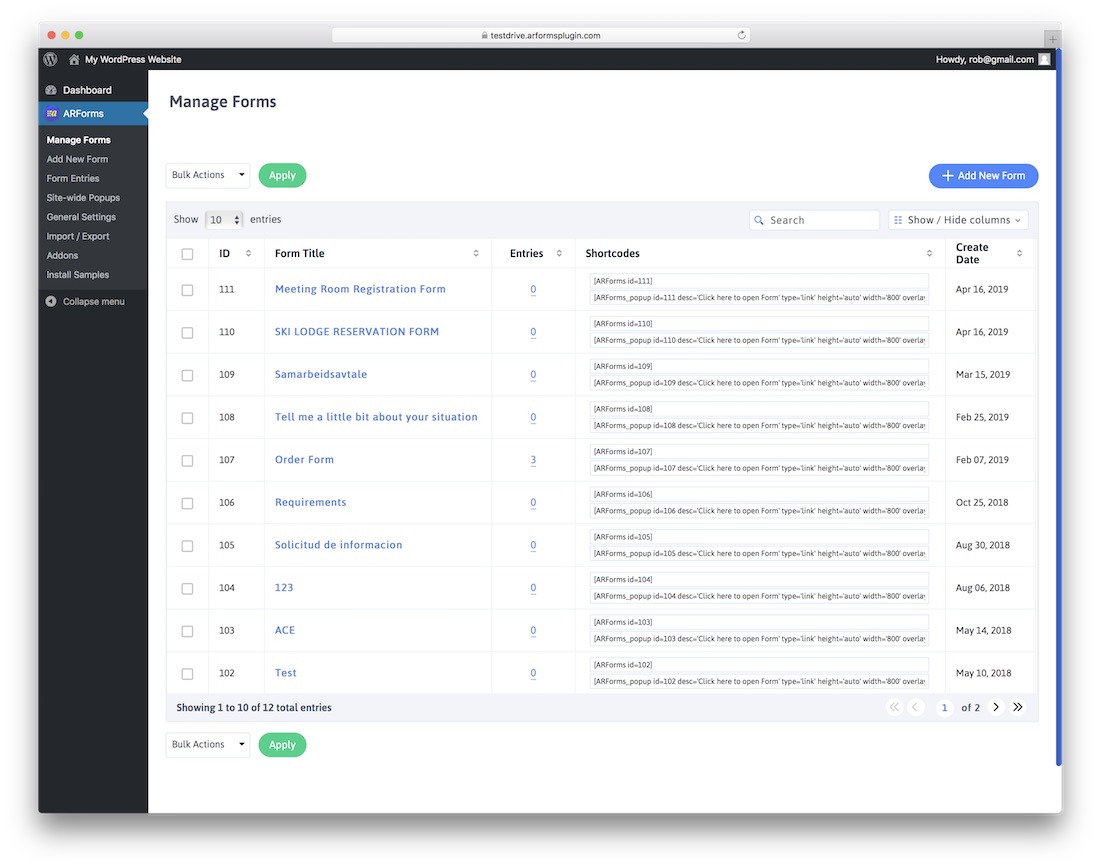Click into the Search input field
This screenshot has width=1100, height=868.
tap(814, 220)
